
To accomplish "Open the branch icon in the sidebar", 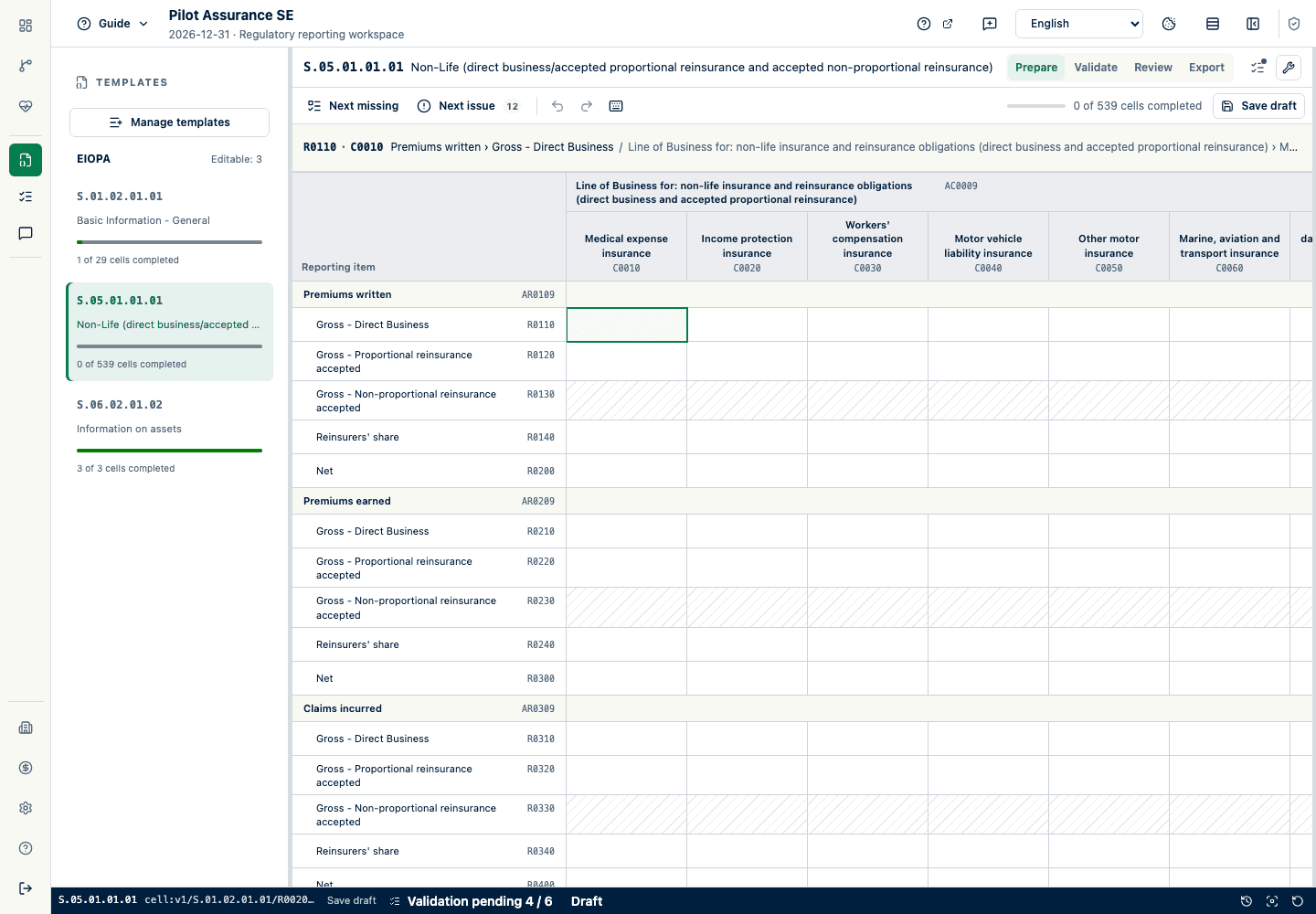I will [26, 66].
